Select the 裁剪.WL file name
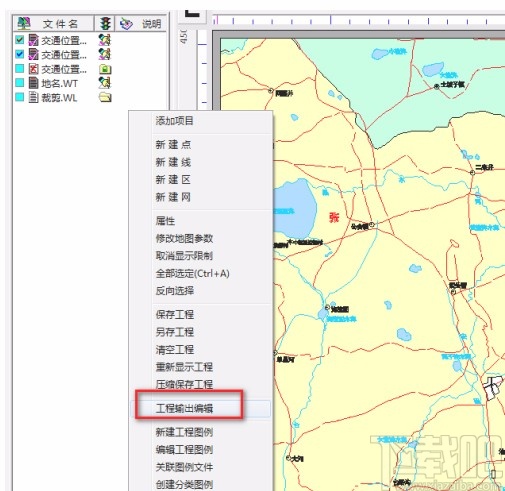 59,98
